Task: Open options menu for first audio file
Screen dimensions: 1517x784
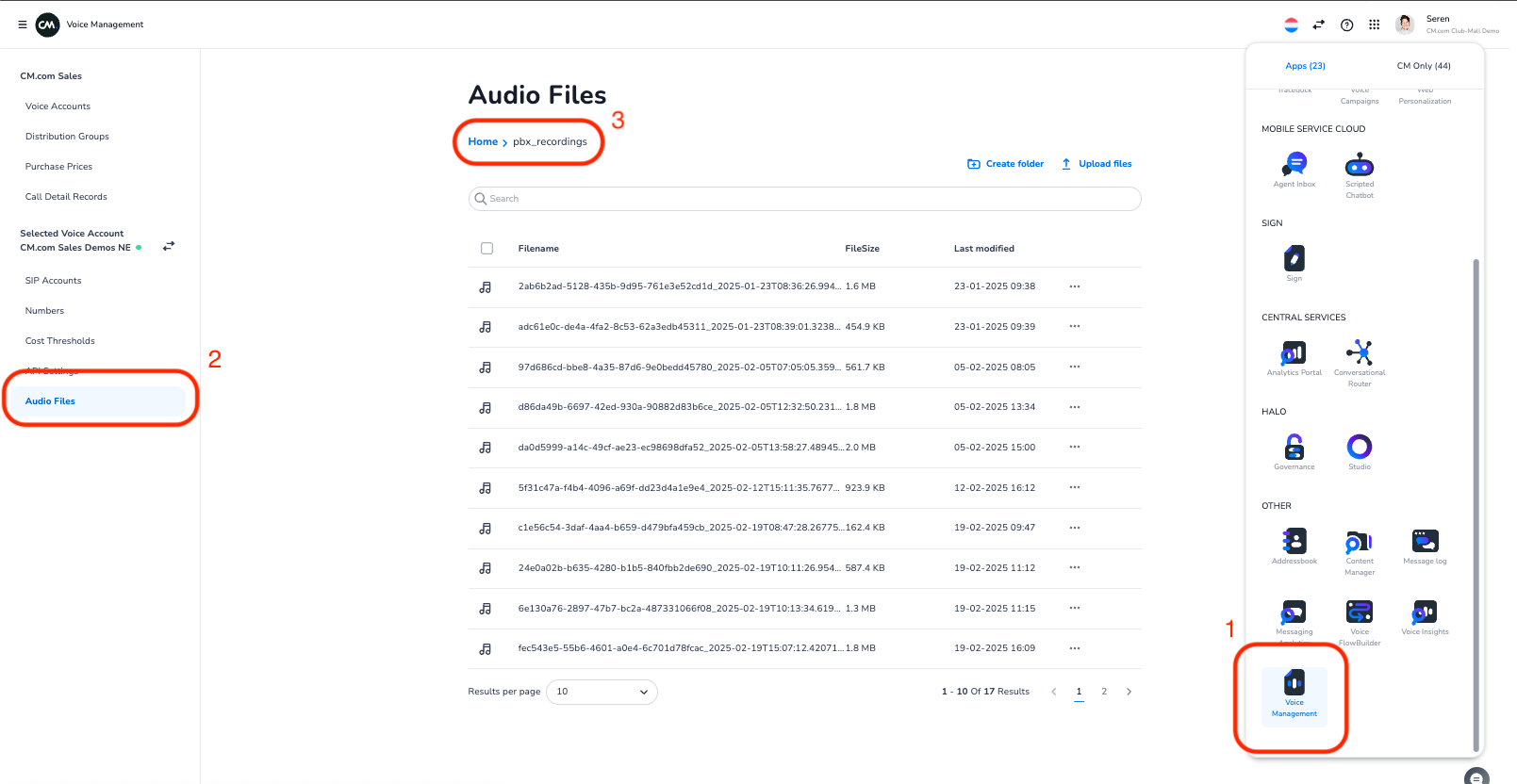Action: (1074, 286)
